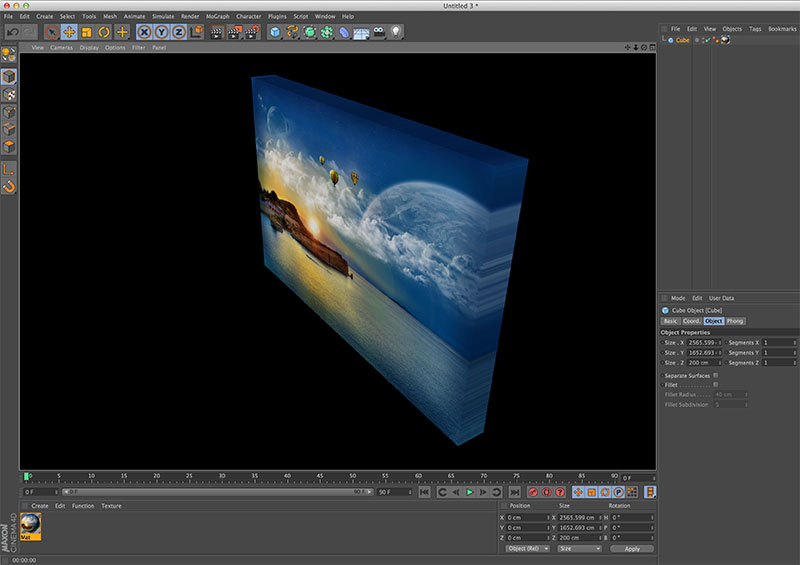The image size is (800, 565).
Task: Enable Points mode in left sidebar
Action: tap(9, 112)
